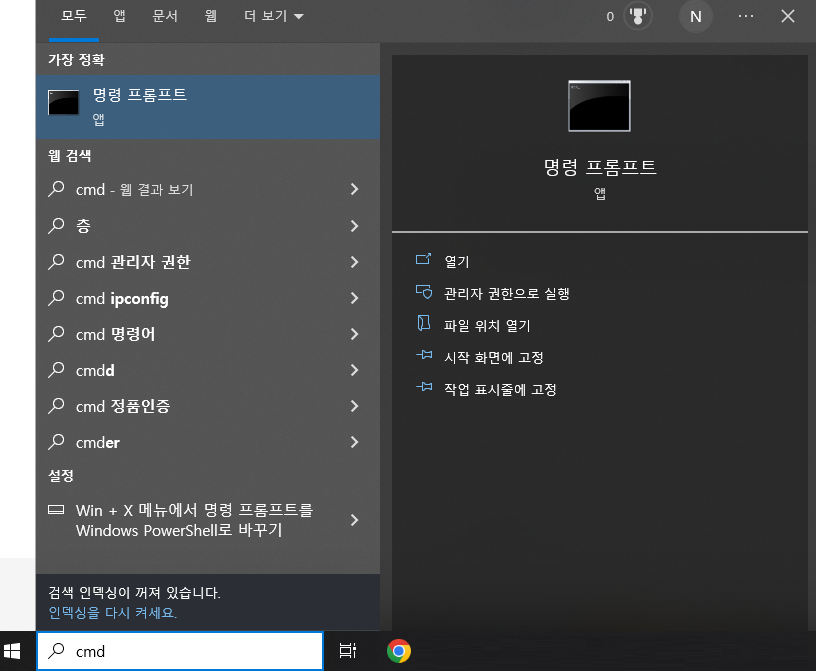This screenshot has height=671, width=816.
Task: Launch Google Chrome from the taskbar
Action: click(399, 651)
